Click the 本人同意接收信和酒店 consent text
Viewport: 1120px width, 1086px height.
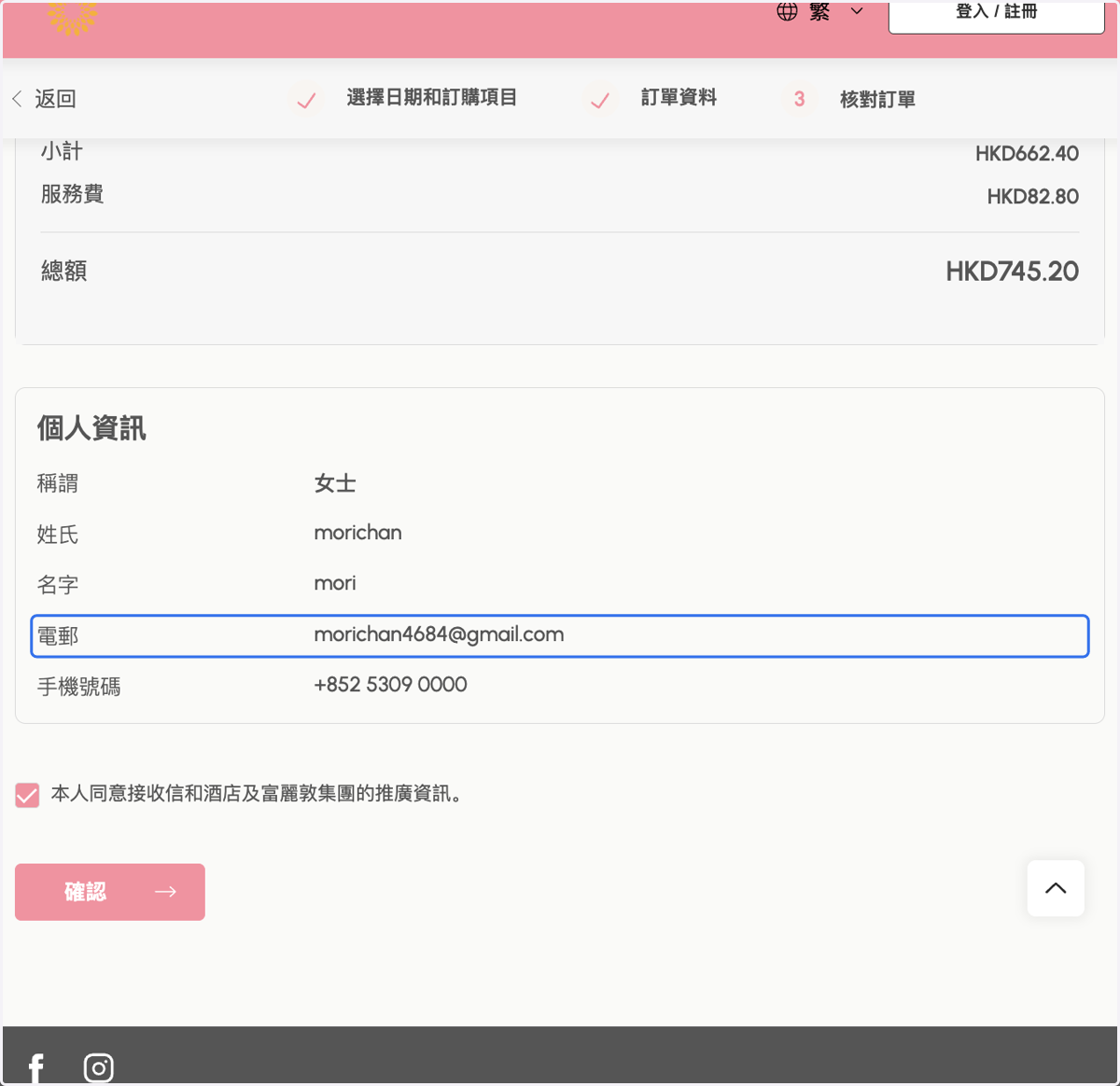point(257,793)
